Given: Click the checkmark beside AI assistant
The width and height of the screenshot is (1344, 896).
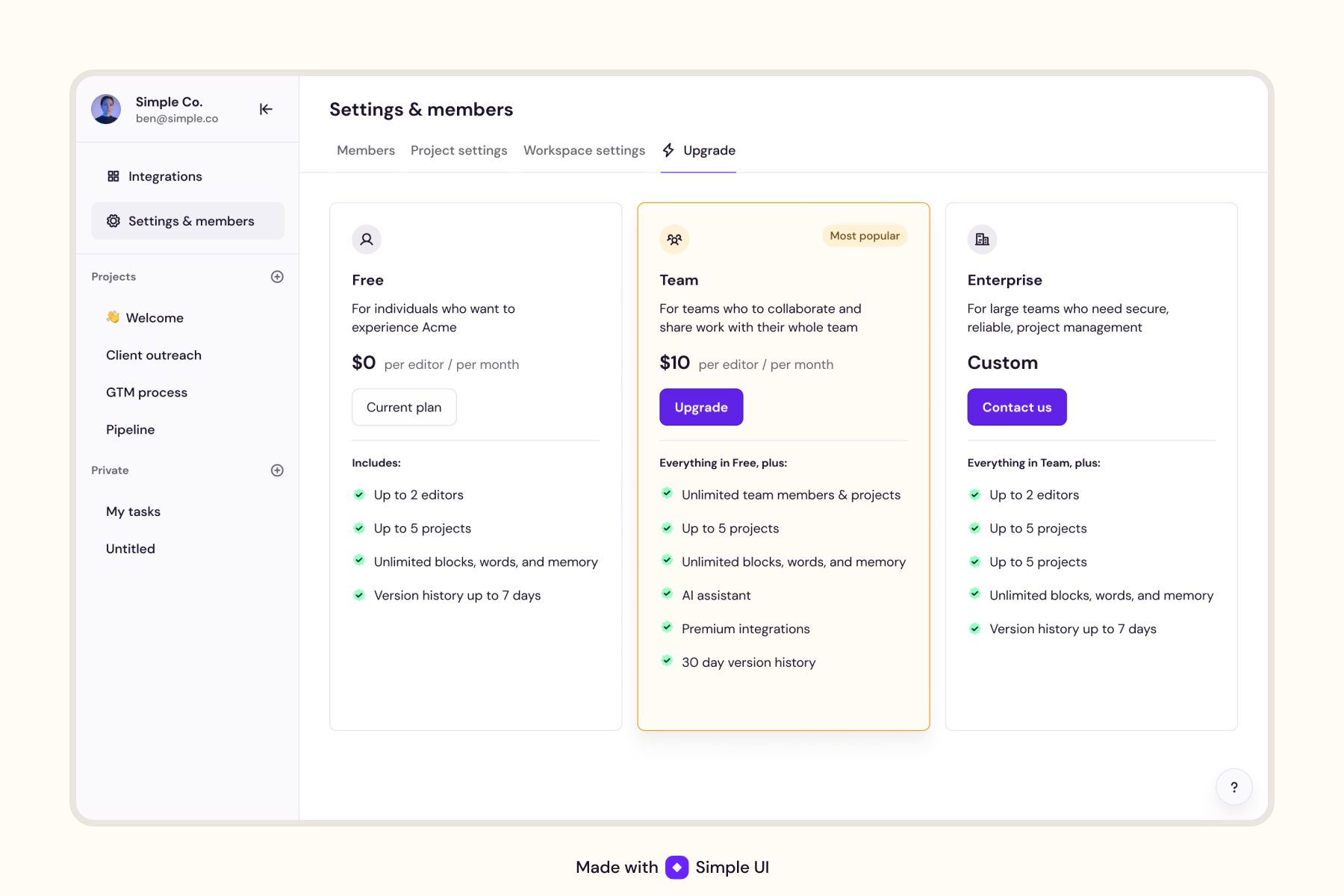Looking at the screenshot, I should [x=667, y=594].
